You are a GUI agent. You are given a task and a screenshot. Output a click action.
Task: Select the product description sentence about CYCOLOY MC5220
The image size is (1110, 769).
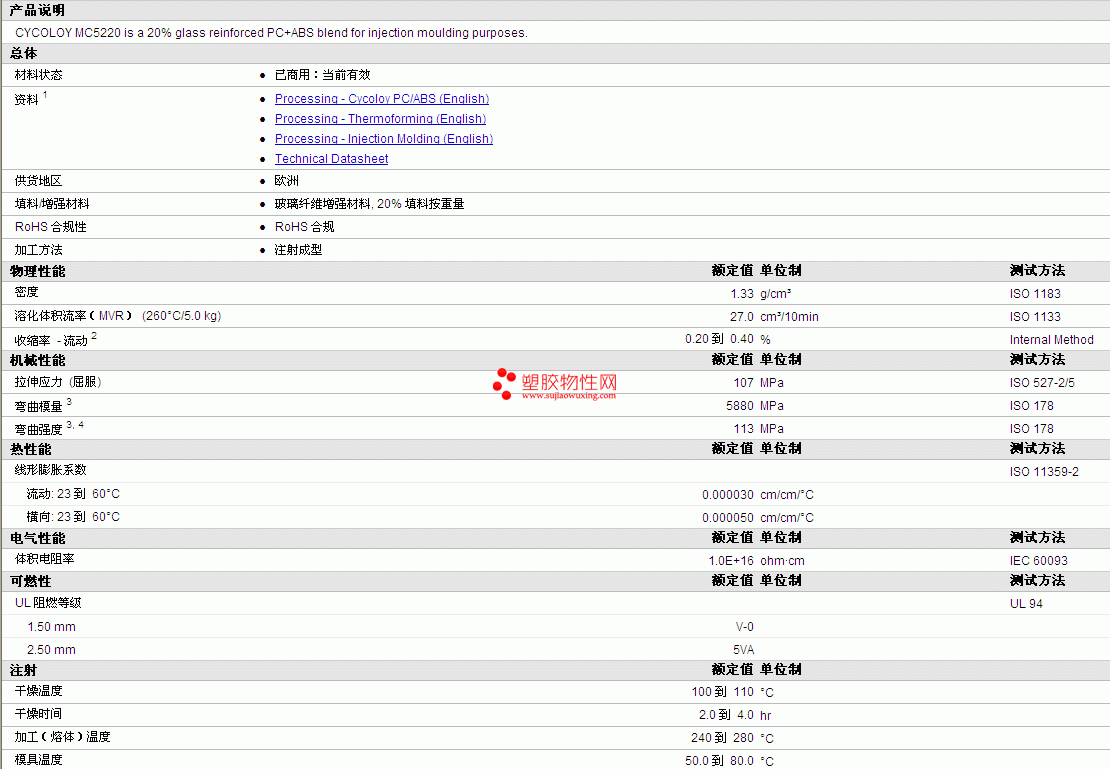click(x=271, y=33)
